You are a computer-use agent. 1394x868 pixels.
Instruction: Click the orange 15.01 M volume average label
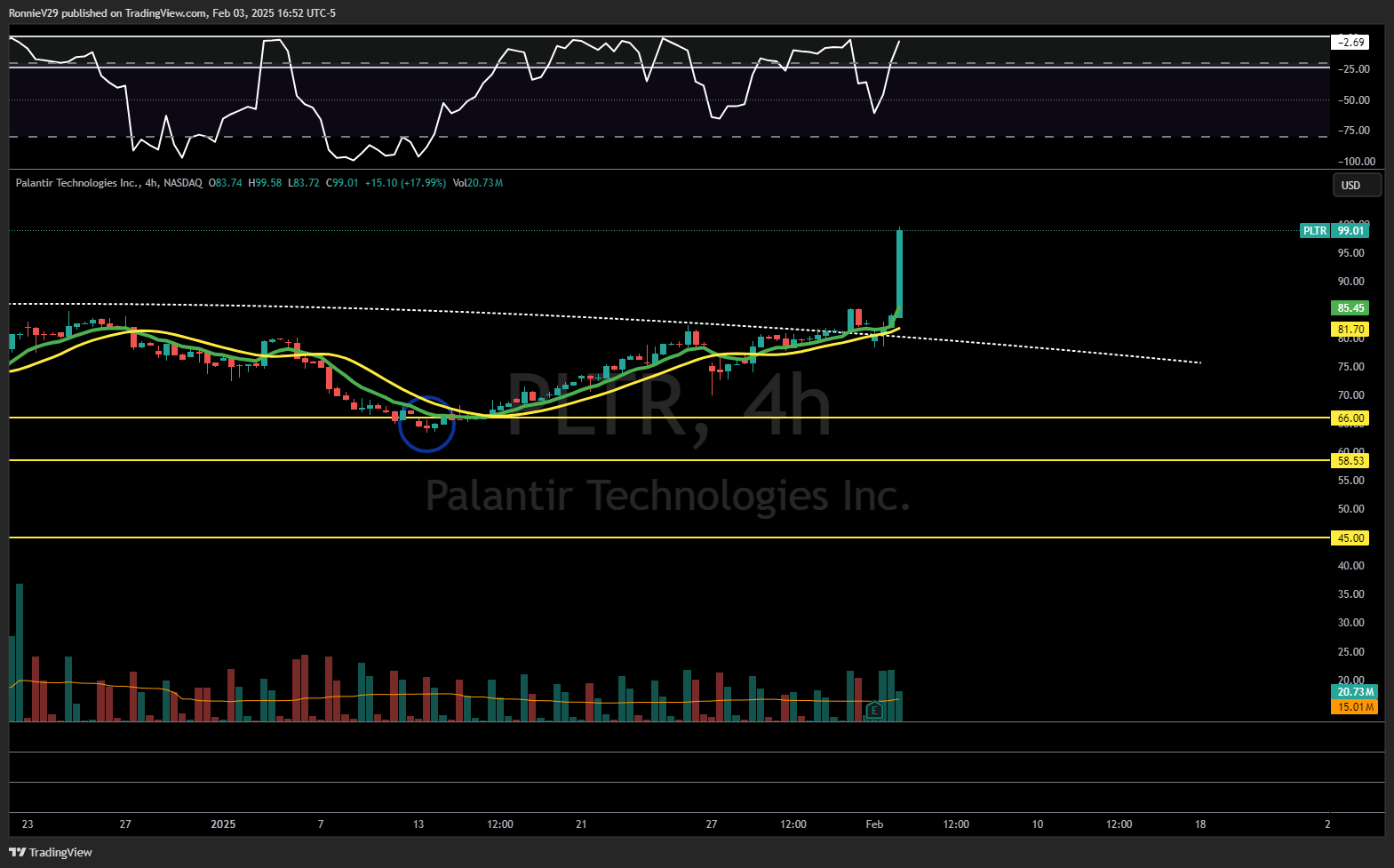1355,706
